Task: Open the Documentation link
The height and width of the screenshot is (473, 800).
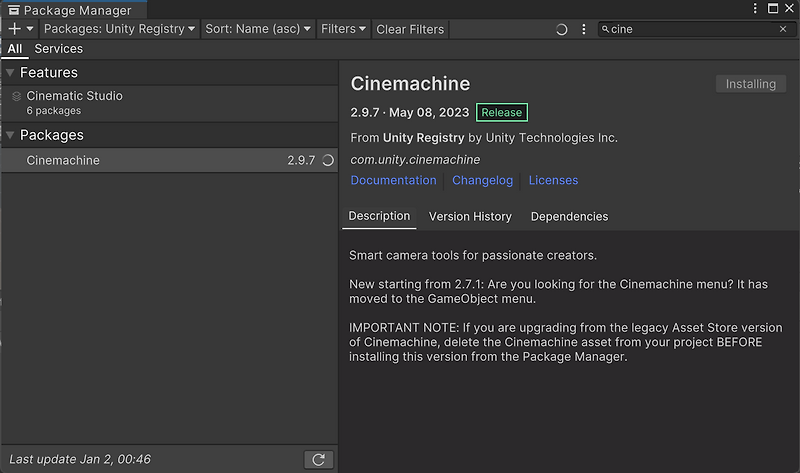Action: pos(393,181)
